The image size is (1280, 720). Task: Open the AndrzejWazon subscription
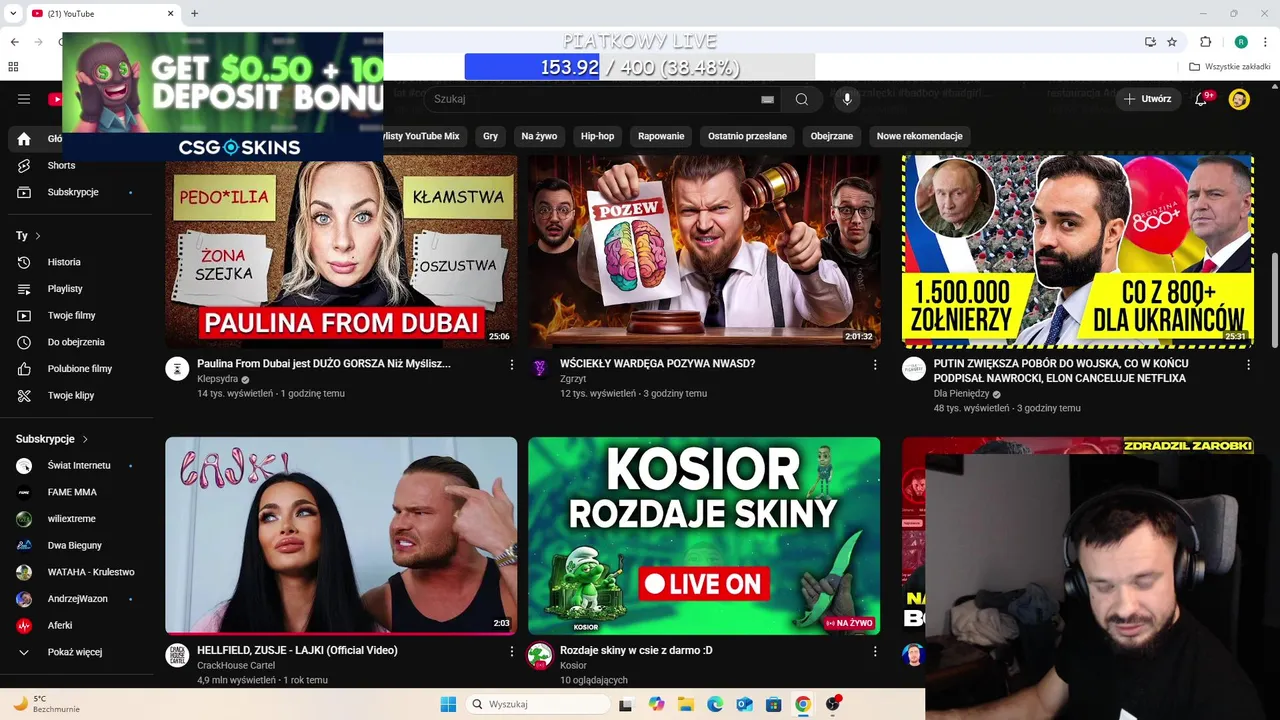76,599
